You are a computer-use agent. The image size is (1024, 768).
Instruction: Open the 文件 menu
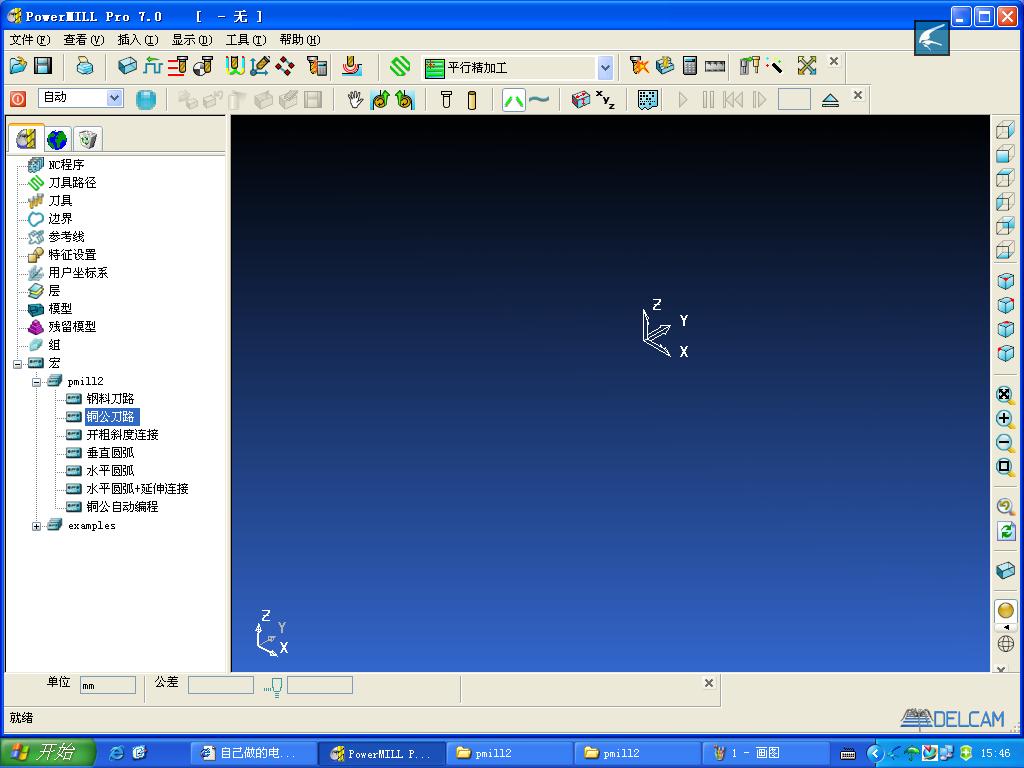point(30,40)
